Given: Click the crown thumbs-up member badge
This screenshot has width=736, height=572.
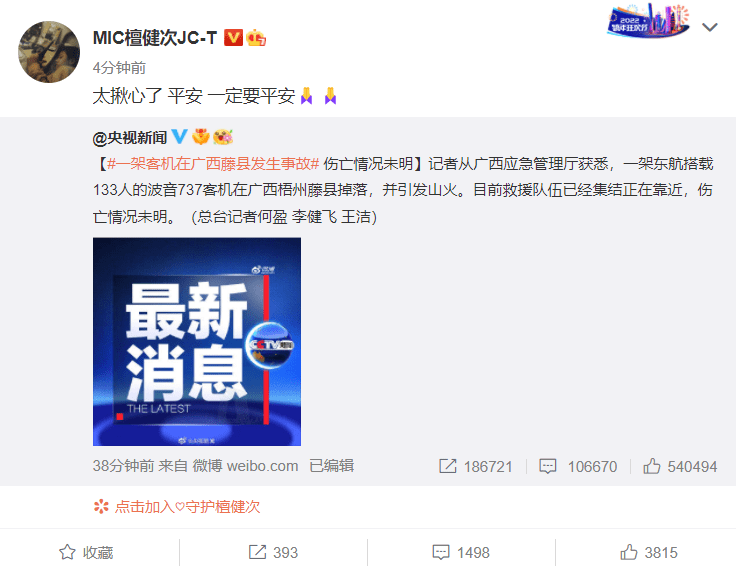Looking at the screenshot, I should coord(256,38).
